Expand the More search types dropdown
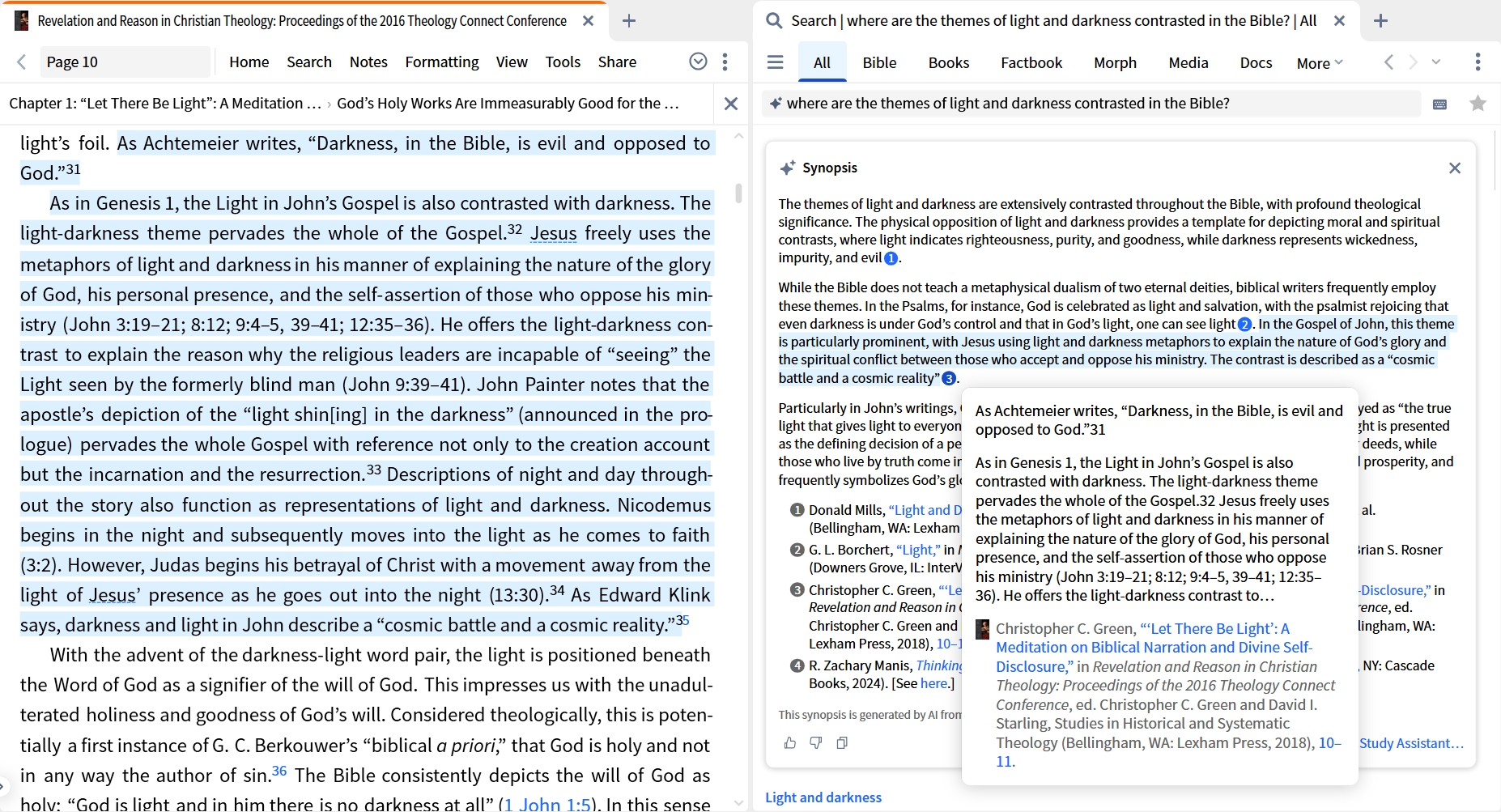Viewport: 1501px width, 812px height. [1320, 62]
